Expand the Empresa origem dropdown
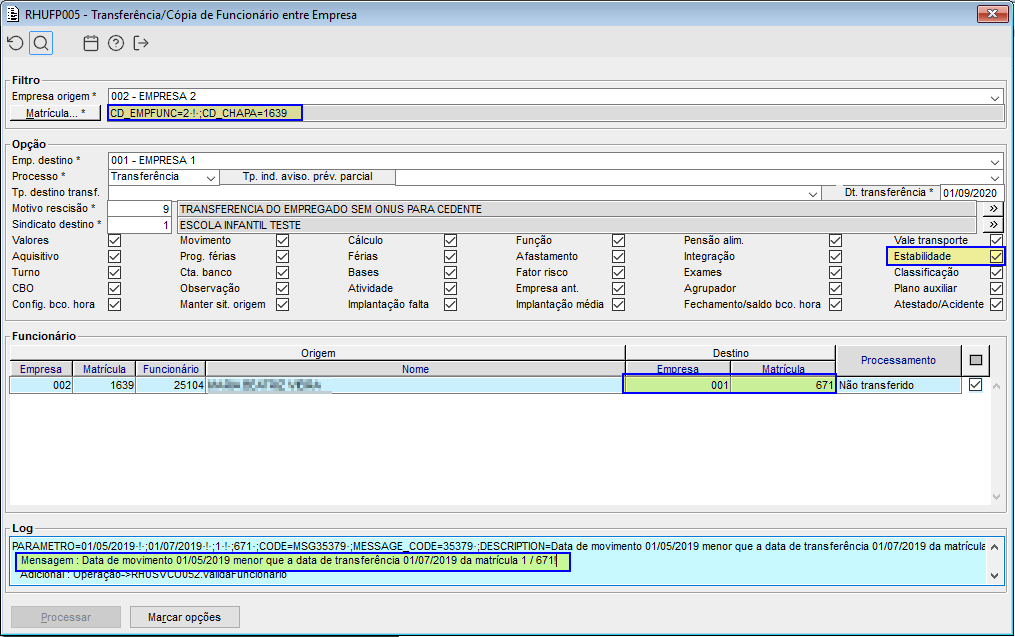1015x637 pixels. point(994,97)
